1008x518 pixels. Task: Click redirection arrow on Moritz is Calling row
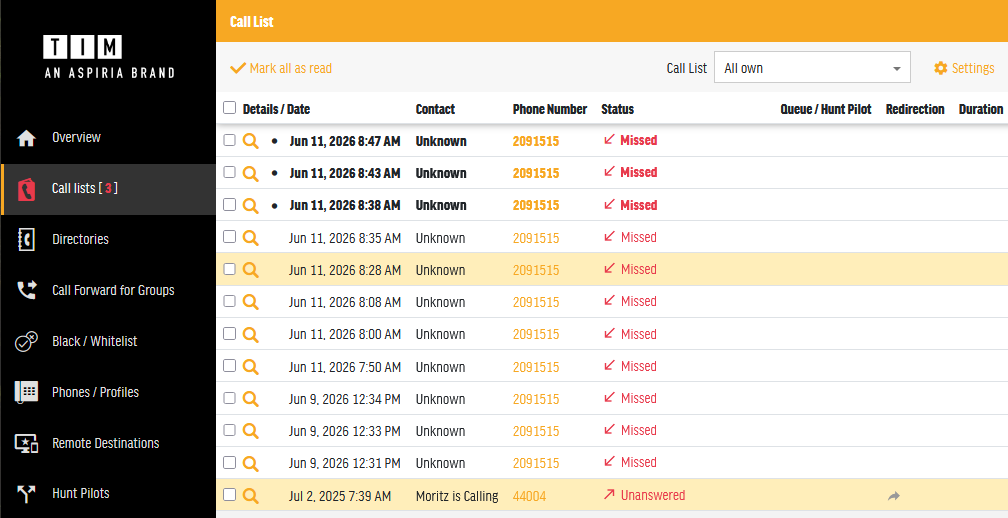894,496
